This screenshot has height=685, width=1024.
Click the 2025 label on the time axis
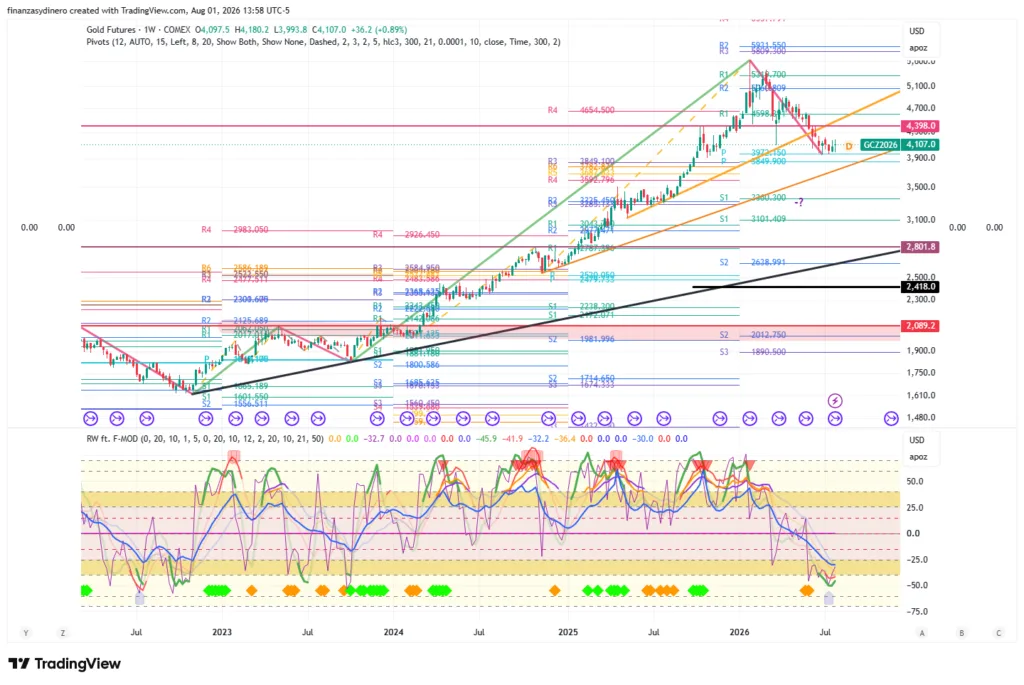coord(568,632)
